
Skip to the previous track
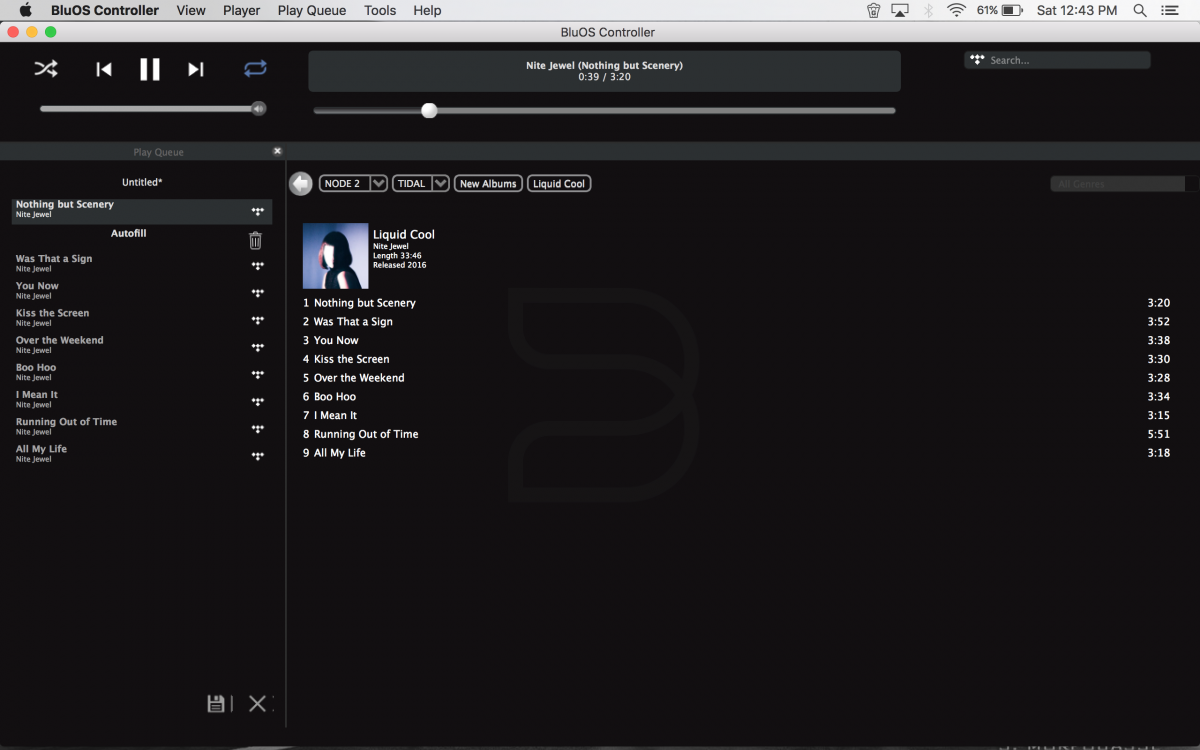coord(104,69)
